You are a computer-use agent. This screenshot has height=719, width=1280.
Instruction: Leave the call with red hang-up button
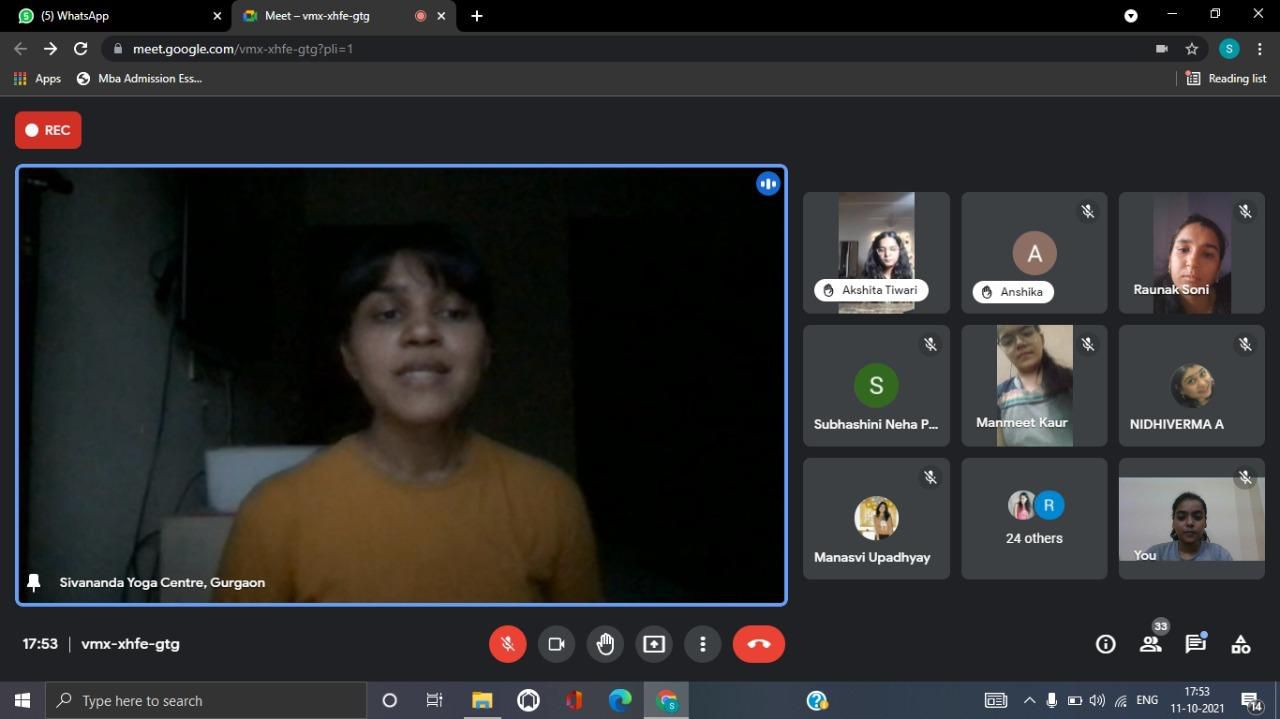click(758, 644)
